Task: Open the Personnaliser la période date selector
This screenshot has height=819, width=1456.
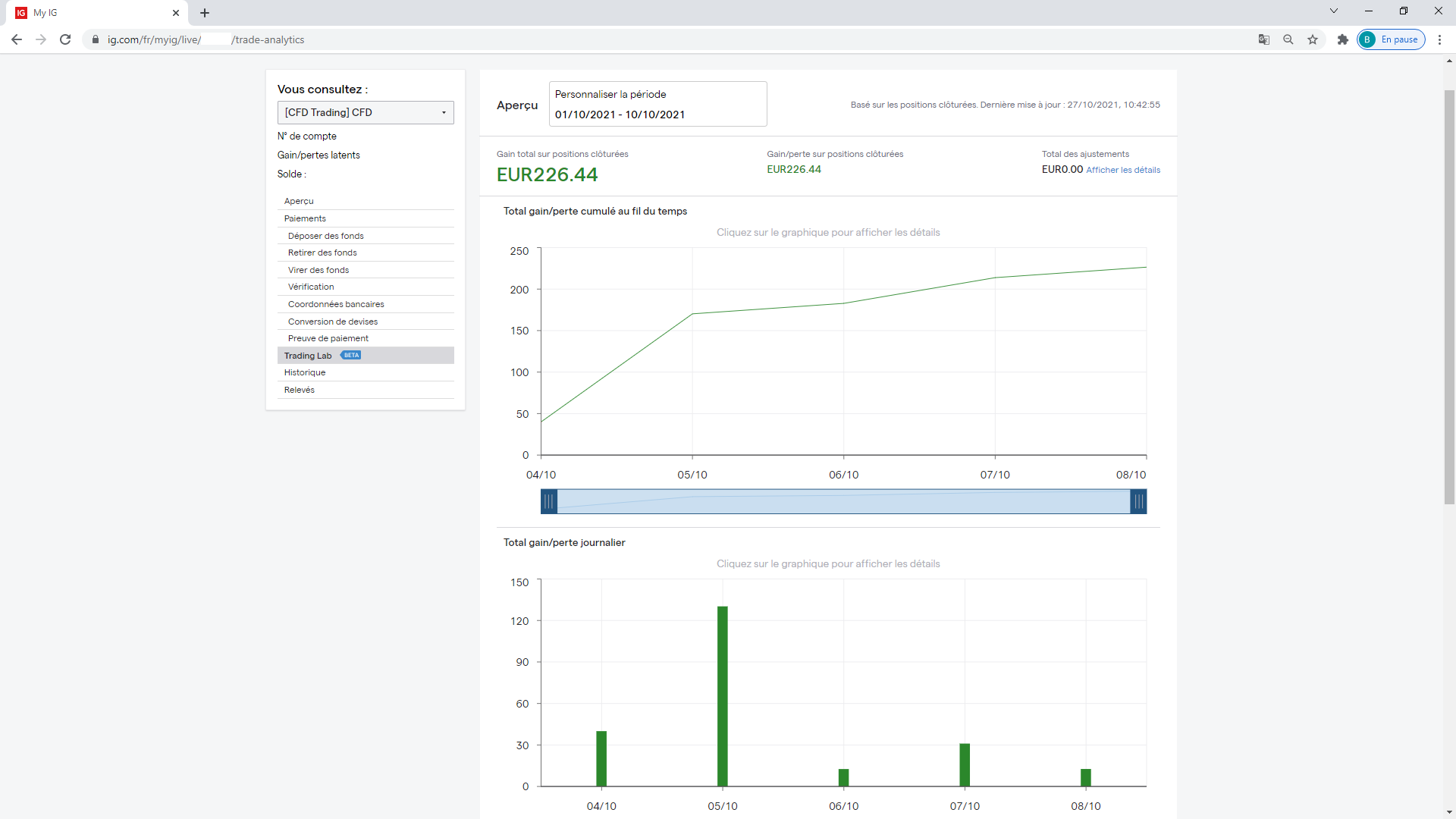Action: [657, 105]
